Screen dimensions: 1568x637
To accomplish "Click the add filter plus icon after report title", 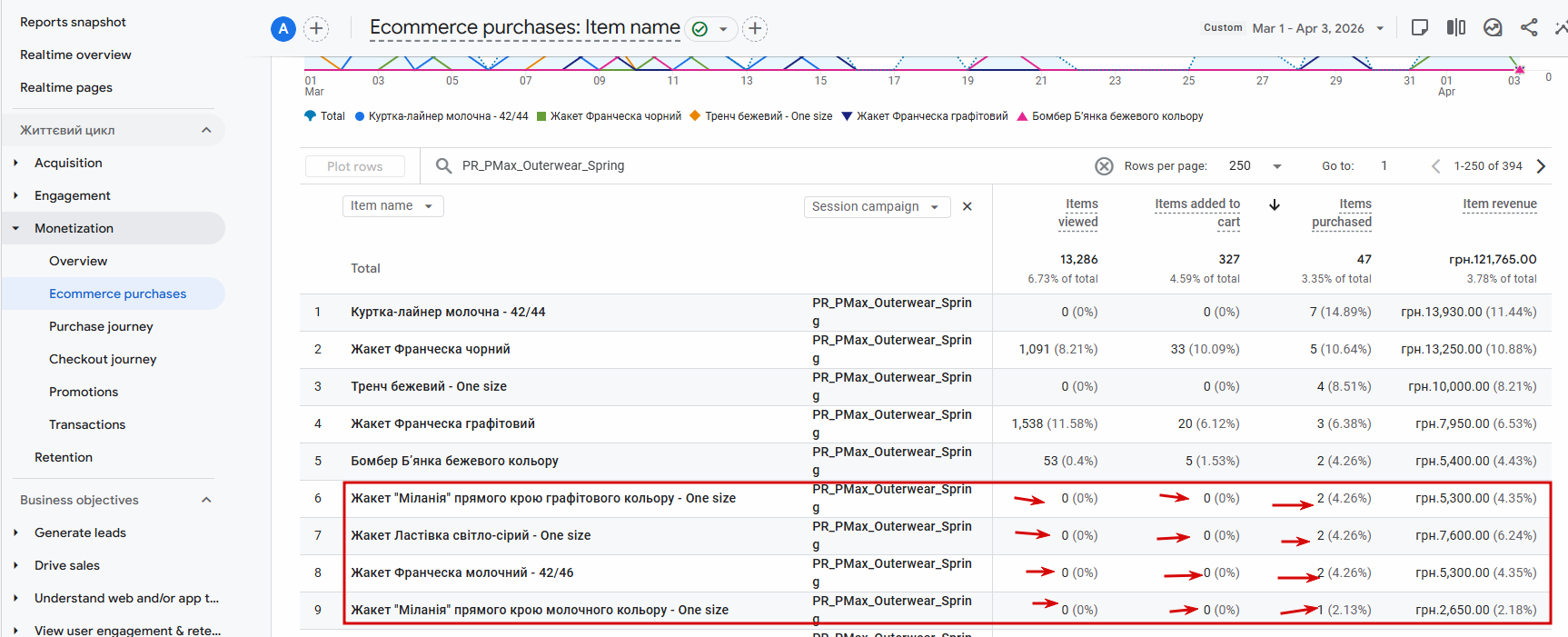I will click(755, 28).
